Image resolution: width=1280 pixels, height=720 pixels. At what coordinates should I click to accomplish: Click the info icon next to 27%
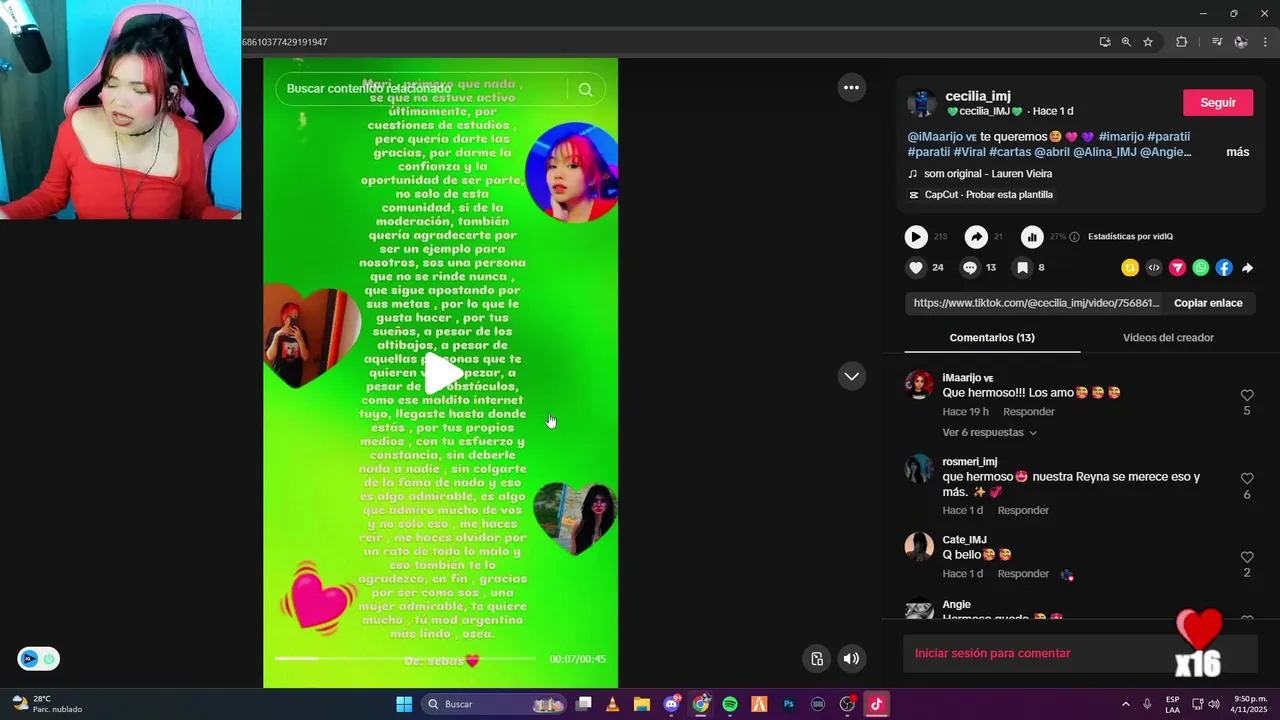click(x=1074, y=237)
